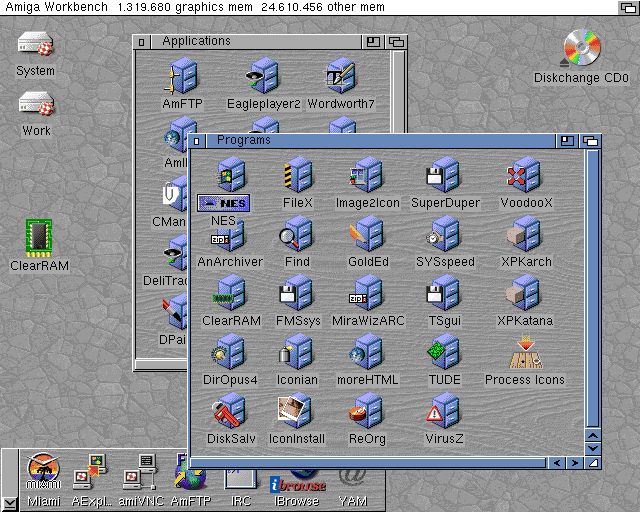
Task: Click the Programs window title bar
Action: [380, 140]
